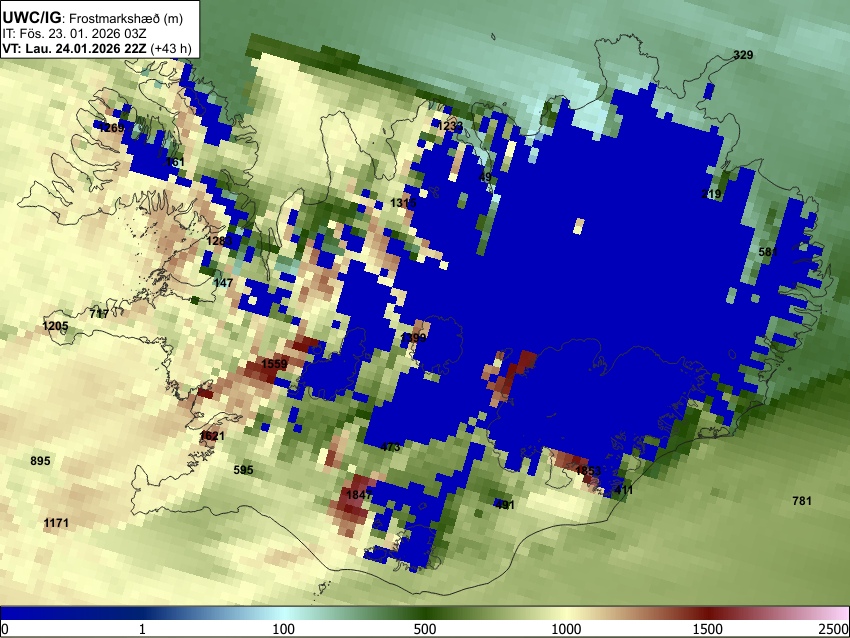
Task: Click the map value 1233
Action: click(x=450, y=126)
